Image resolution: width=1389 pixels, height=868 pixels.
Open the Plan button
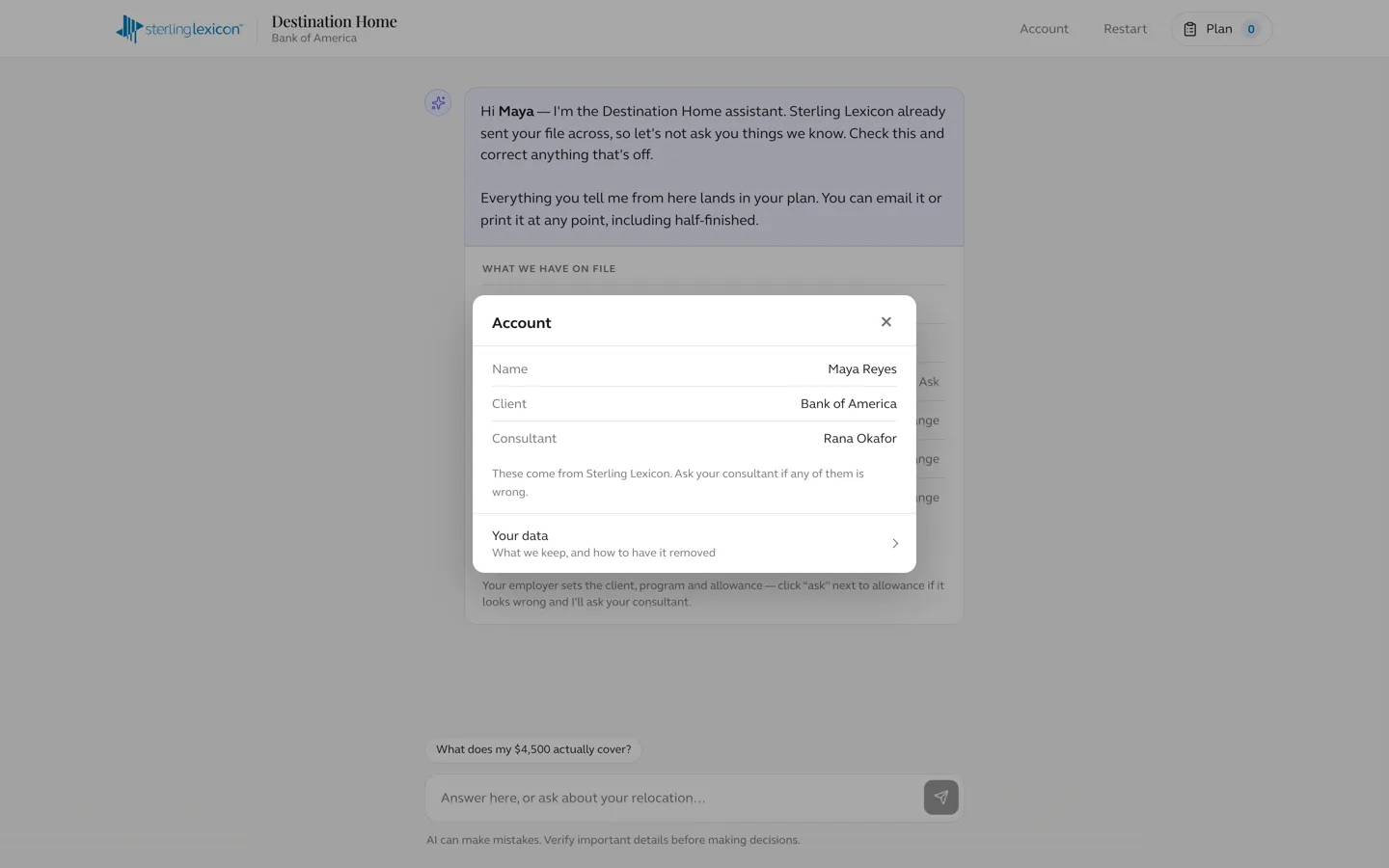[x=1221, y=29]
